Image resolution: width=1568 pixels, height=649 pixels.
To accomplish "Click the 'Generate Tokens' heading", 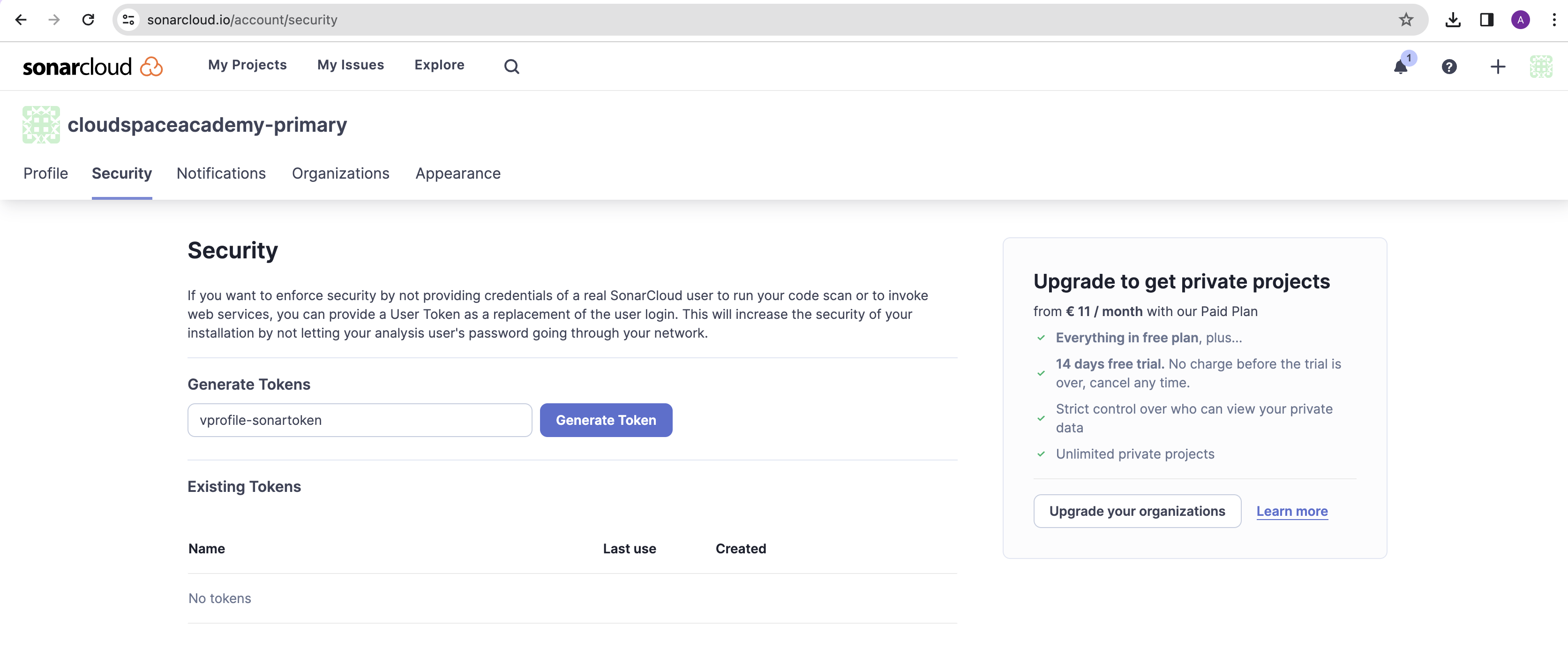I will click(x=249, y=384).
